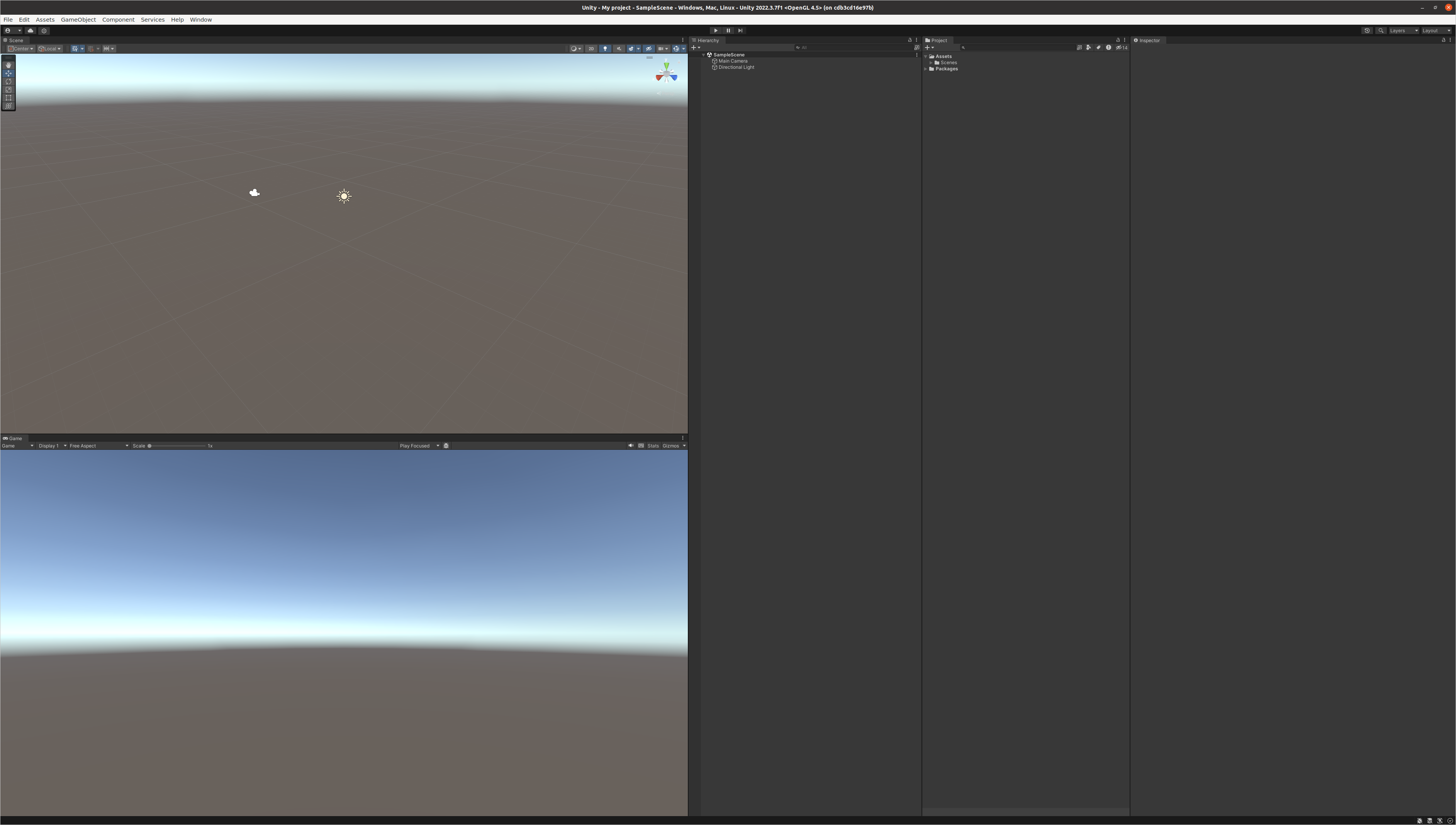Collapse the SampleScene hierarchy
Image resolution: width=1456 pixels, height=825 pixels.
point(703,54)
